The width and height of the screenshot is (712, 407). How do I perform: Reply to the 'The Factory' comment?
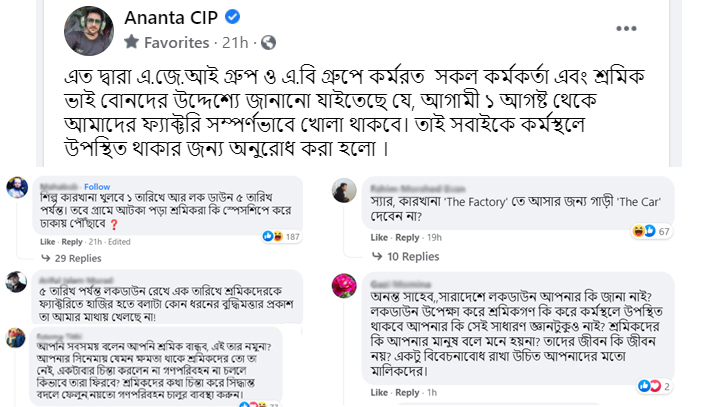click(x=407, y=237)
